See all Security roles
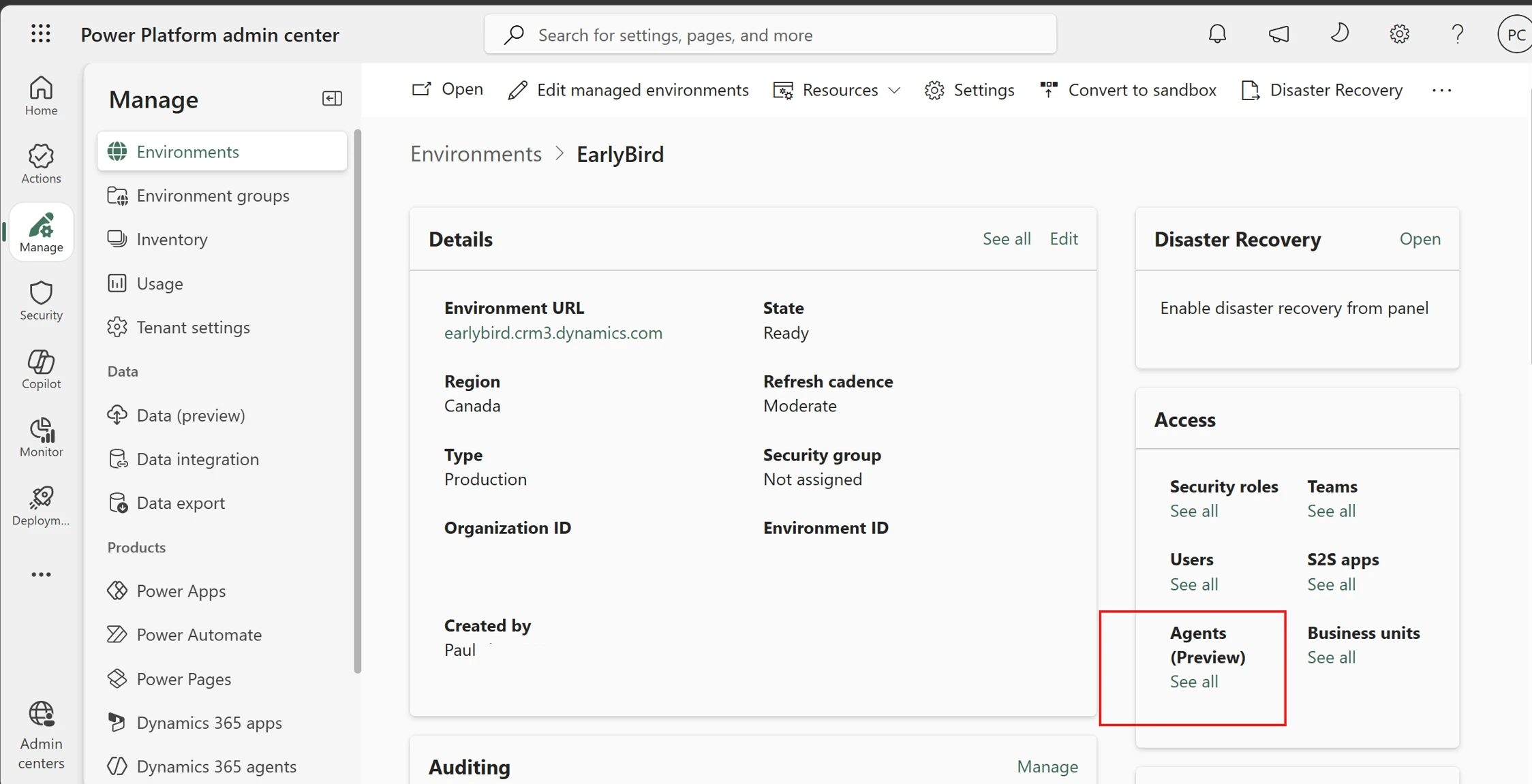Screen dimensions: 1532x784 coord(1194,511)
